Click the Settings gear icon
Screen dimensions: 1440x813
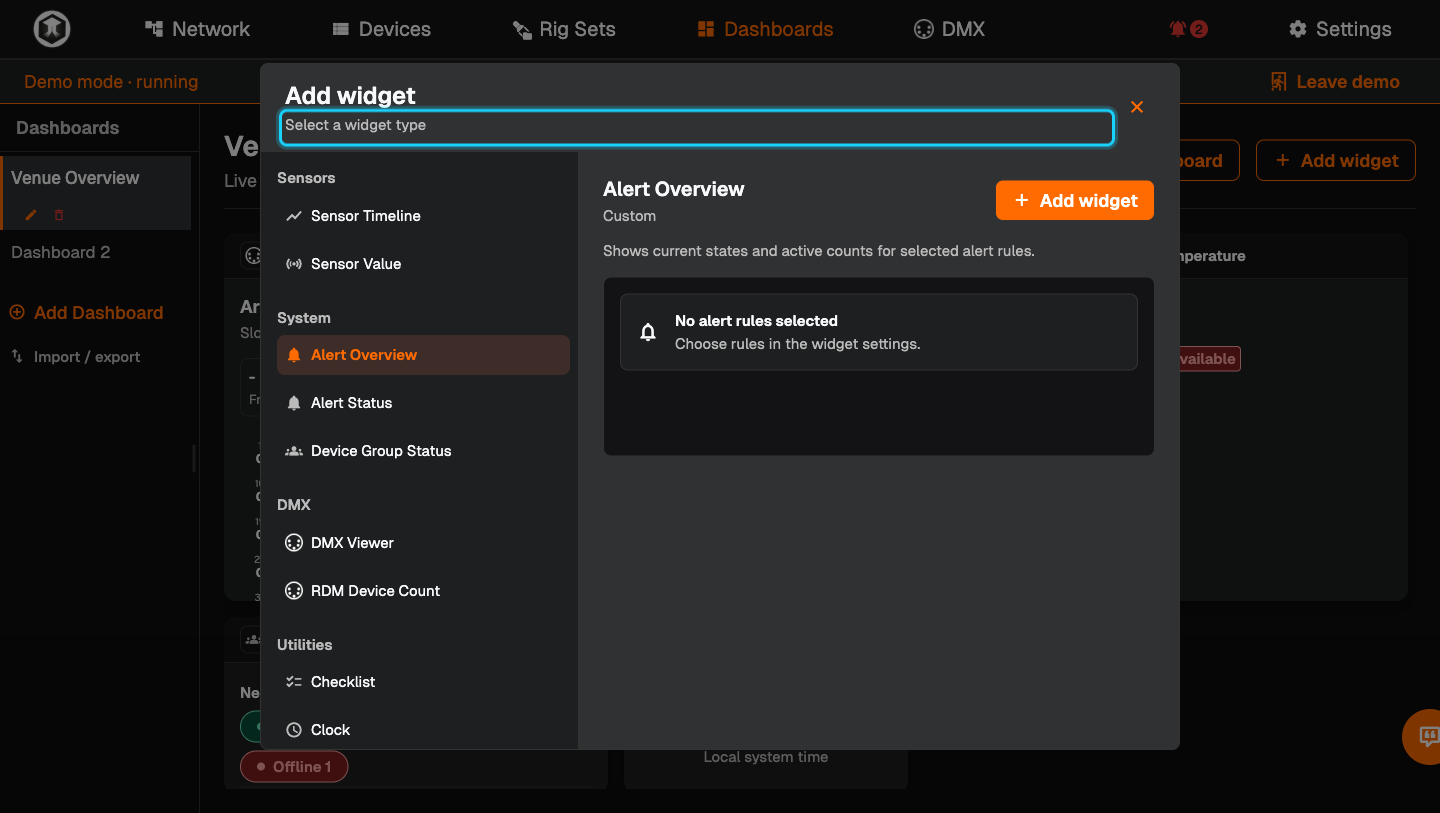coord(1298,29)
